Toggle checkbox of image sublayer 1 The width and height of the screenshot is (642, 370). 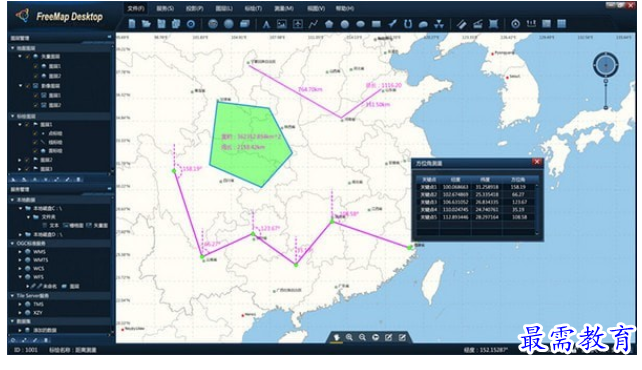tap(36, 95)
